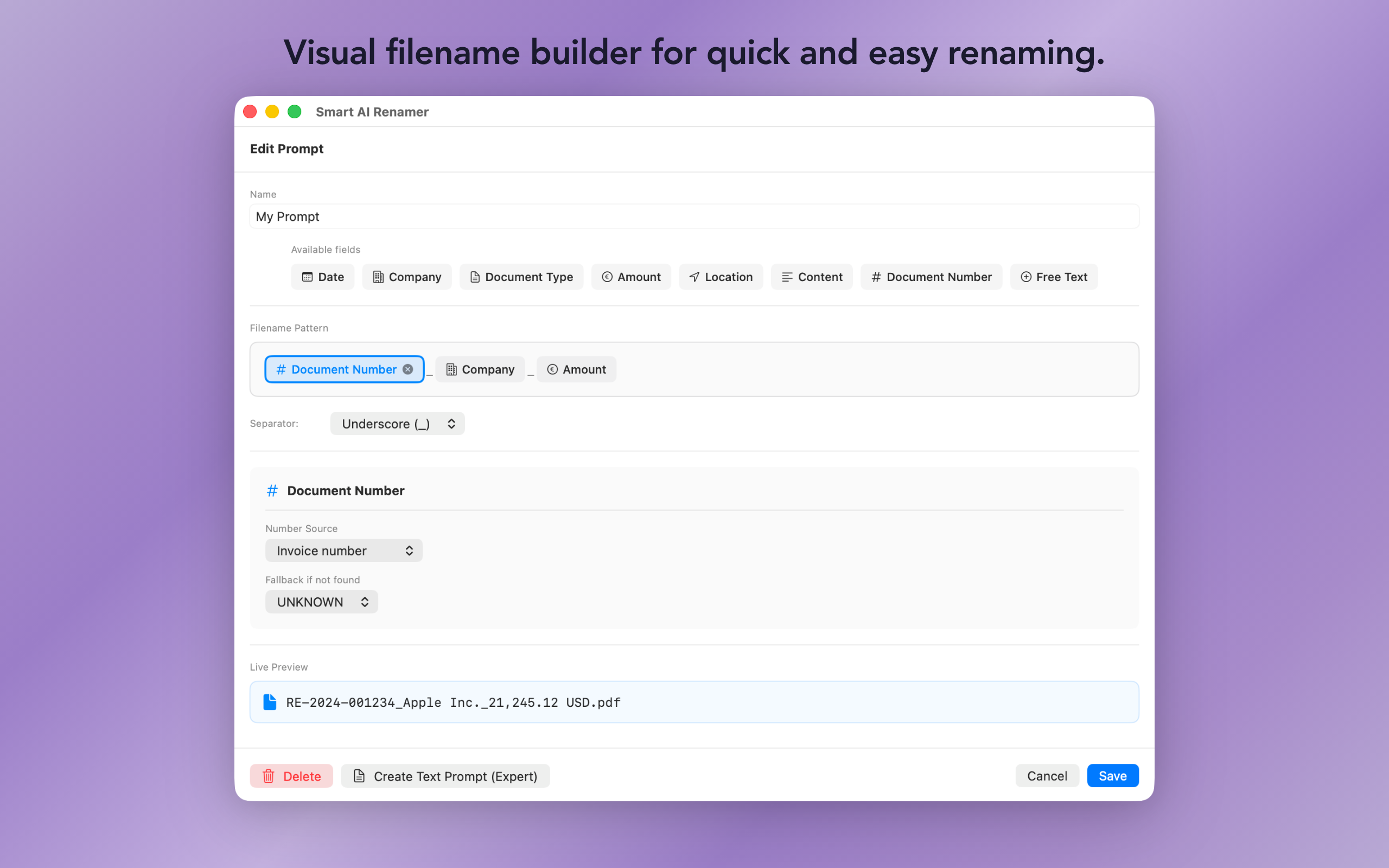
Task: Cancel editing the prompt
Action: click(x=1046, y=776)
